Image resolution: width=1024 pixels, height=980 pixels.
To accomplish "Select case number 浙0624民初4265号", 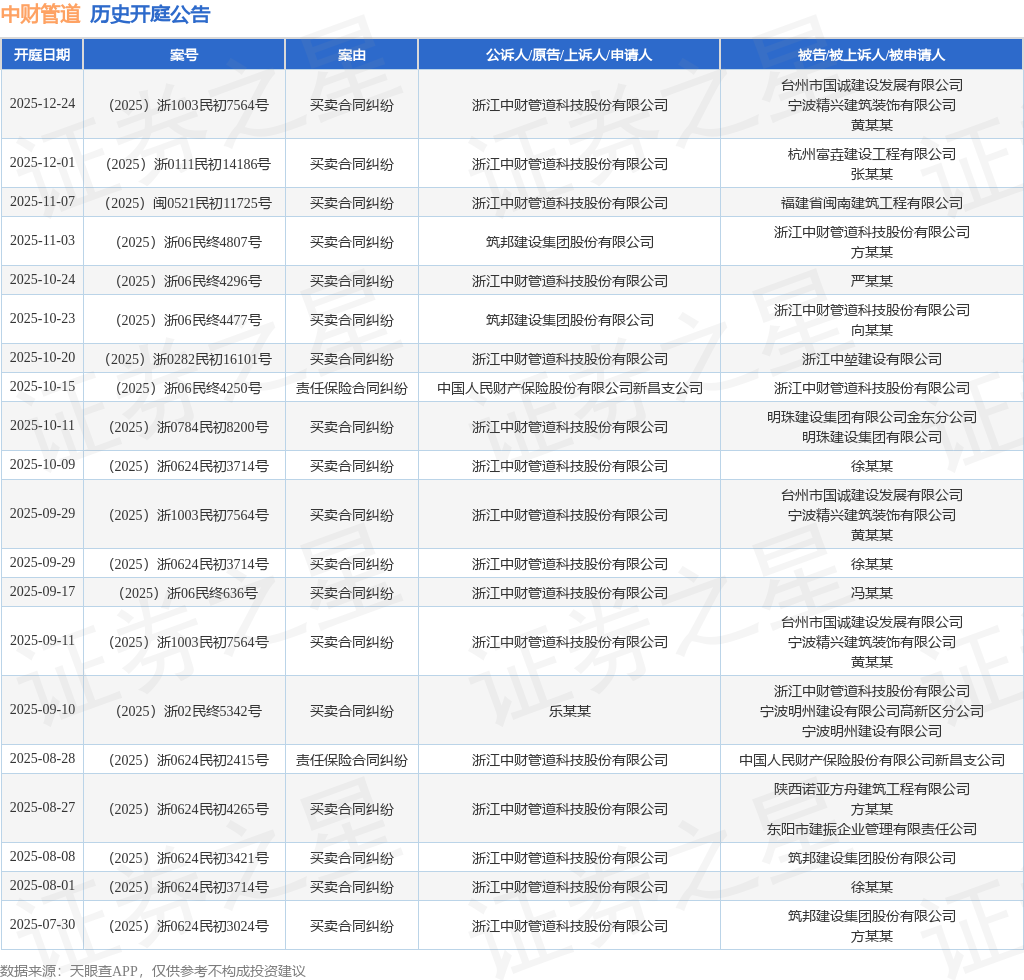I will [x=189, y=809].
